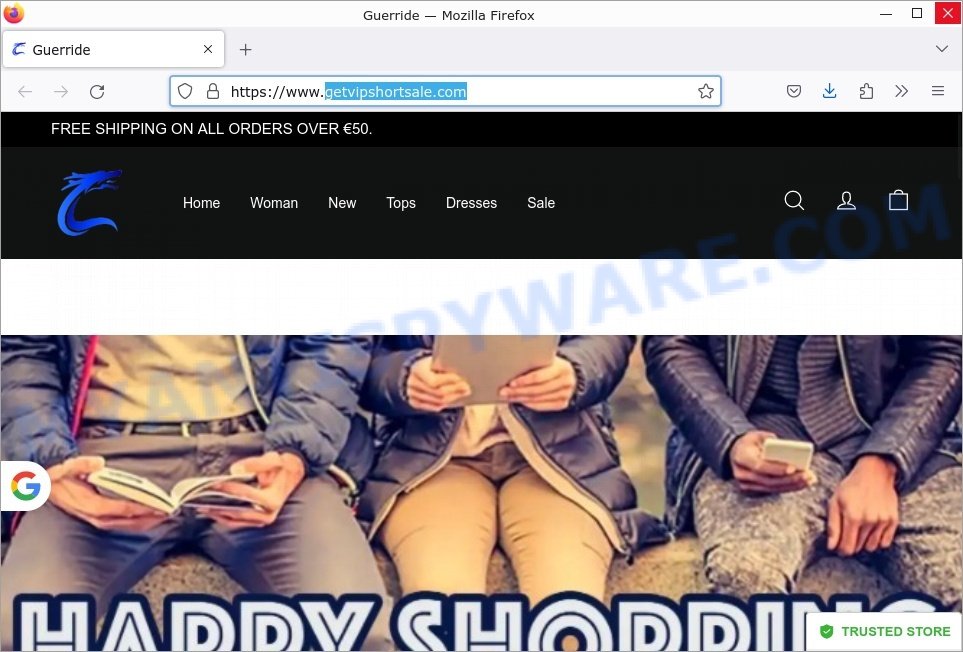
Task: Go back to previous page
Action: [x=25, y=92]
